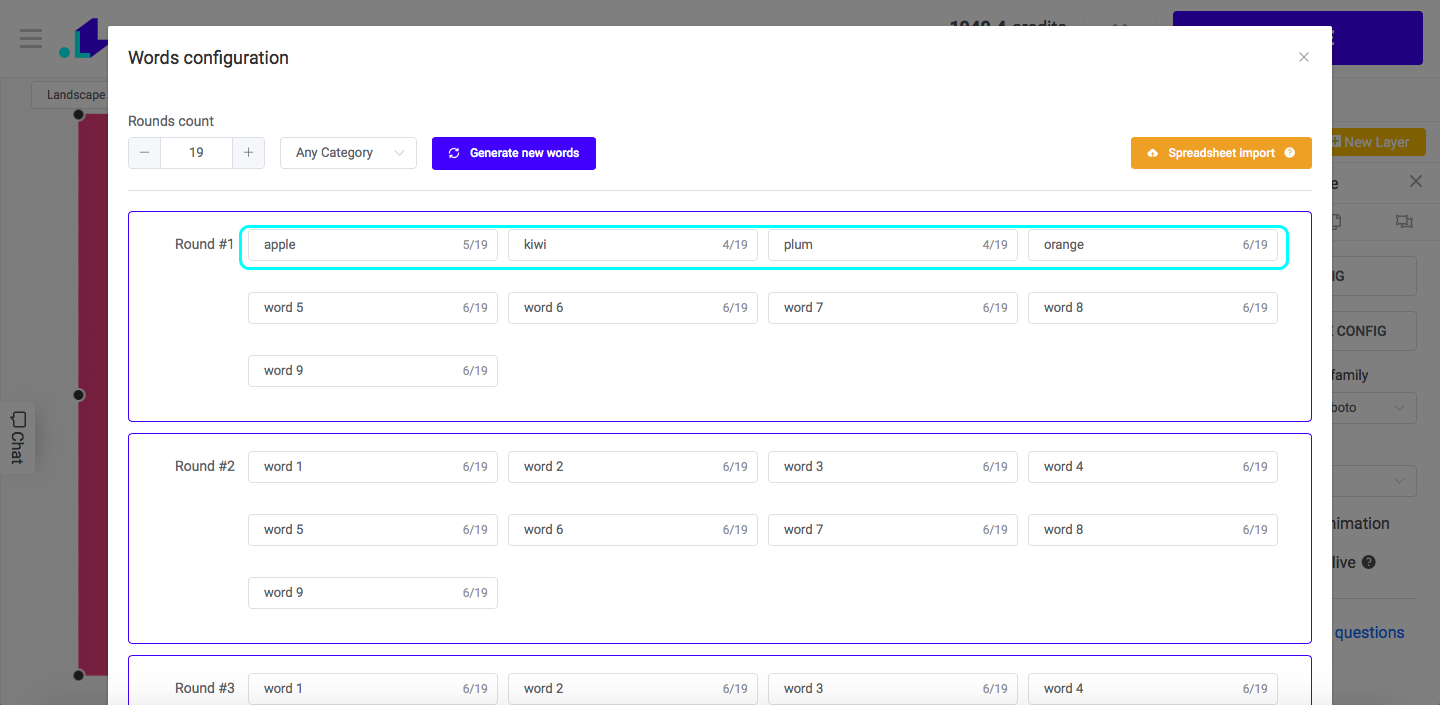Edit 'word 6' field in Round #1

pyautogui.click(x=633, y=308)
